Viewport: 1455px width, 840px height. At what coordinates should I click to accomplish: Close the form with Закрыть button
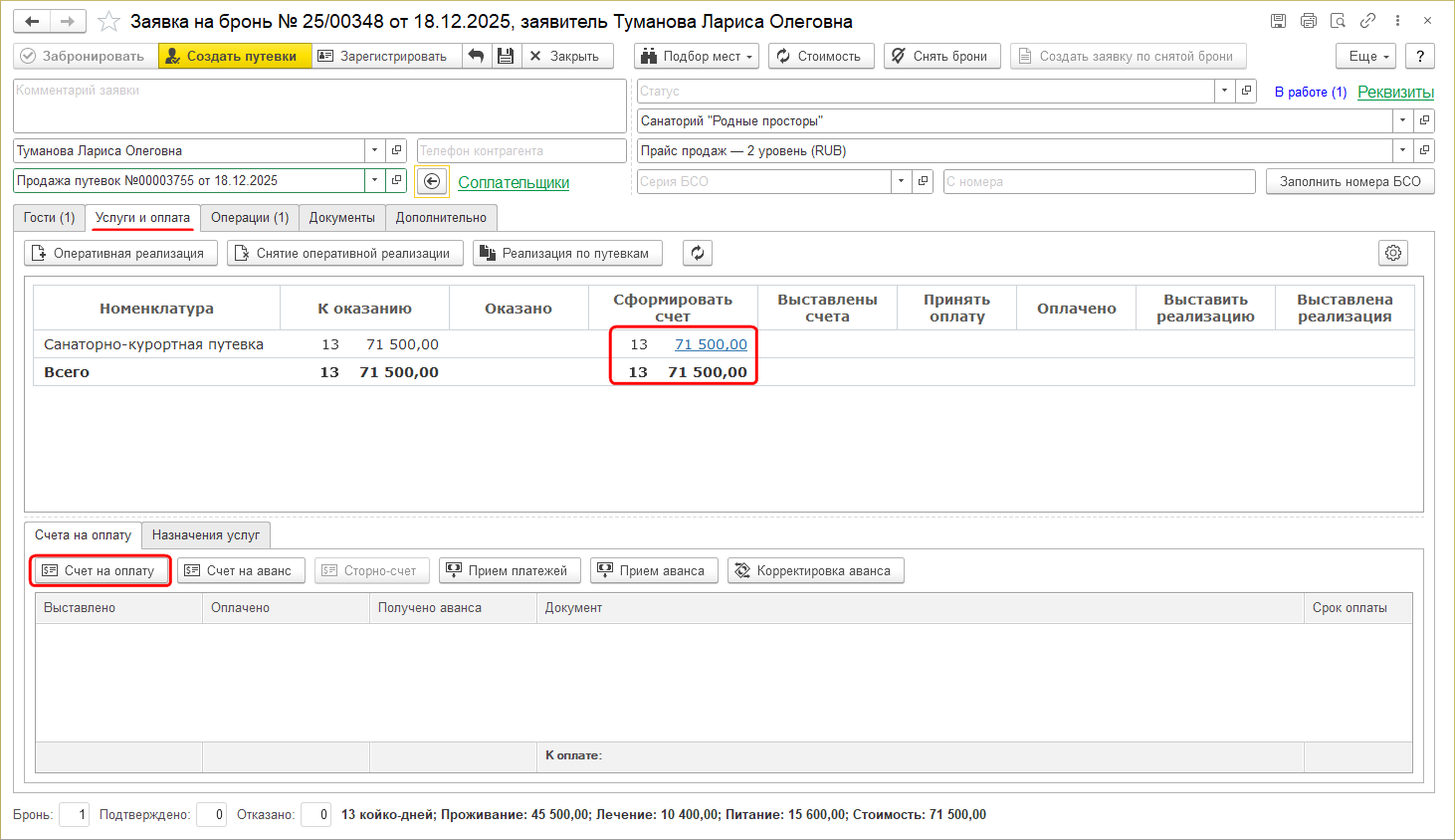[567, 56]
